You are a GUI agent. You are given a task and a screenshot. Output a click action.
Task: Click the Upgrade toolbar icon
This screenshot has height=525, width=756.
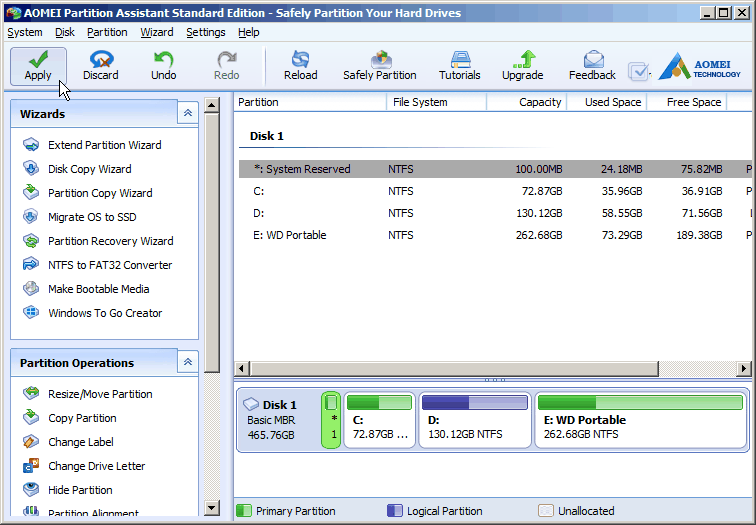[x=523, y=66]
